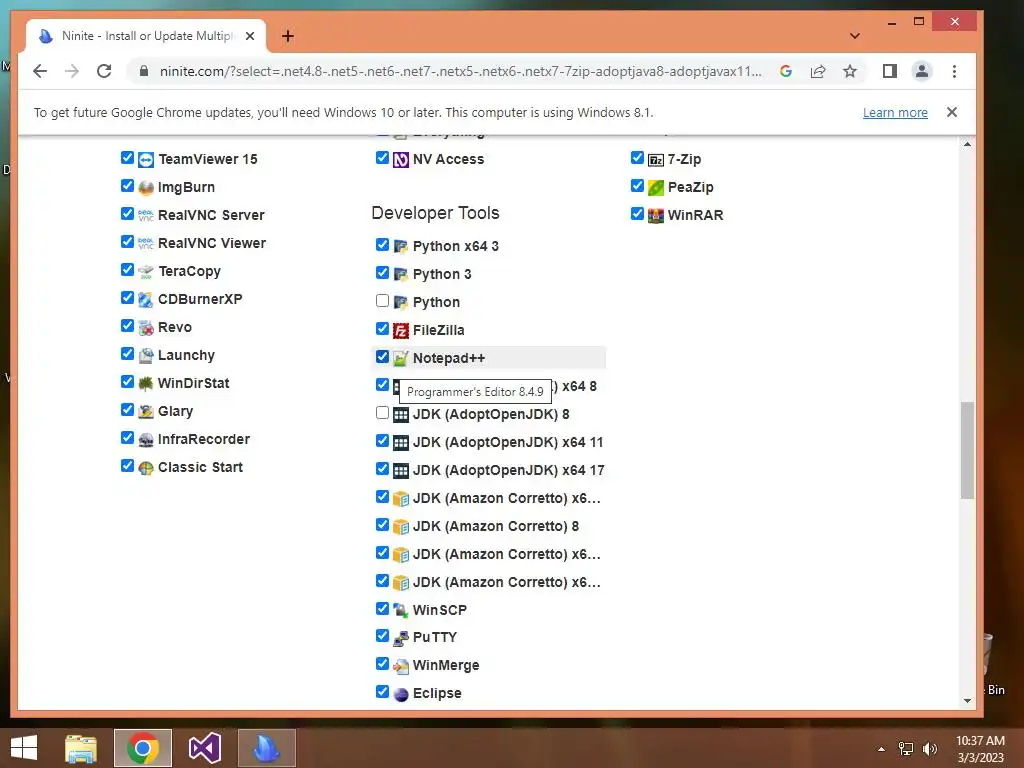Click the Amazon Corretto 8 box icon

pos(401,526)
